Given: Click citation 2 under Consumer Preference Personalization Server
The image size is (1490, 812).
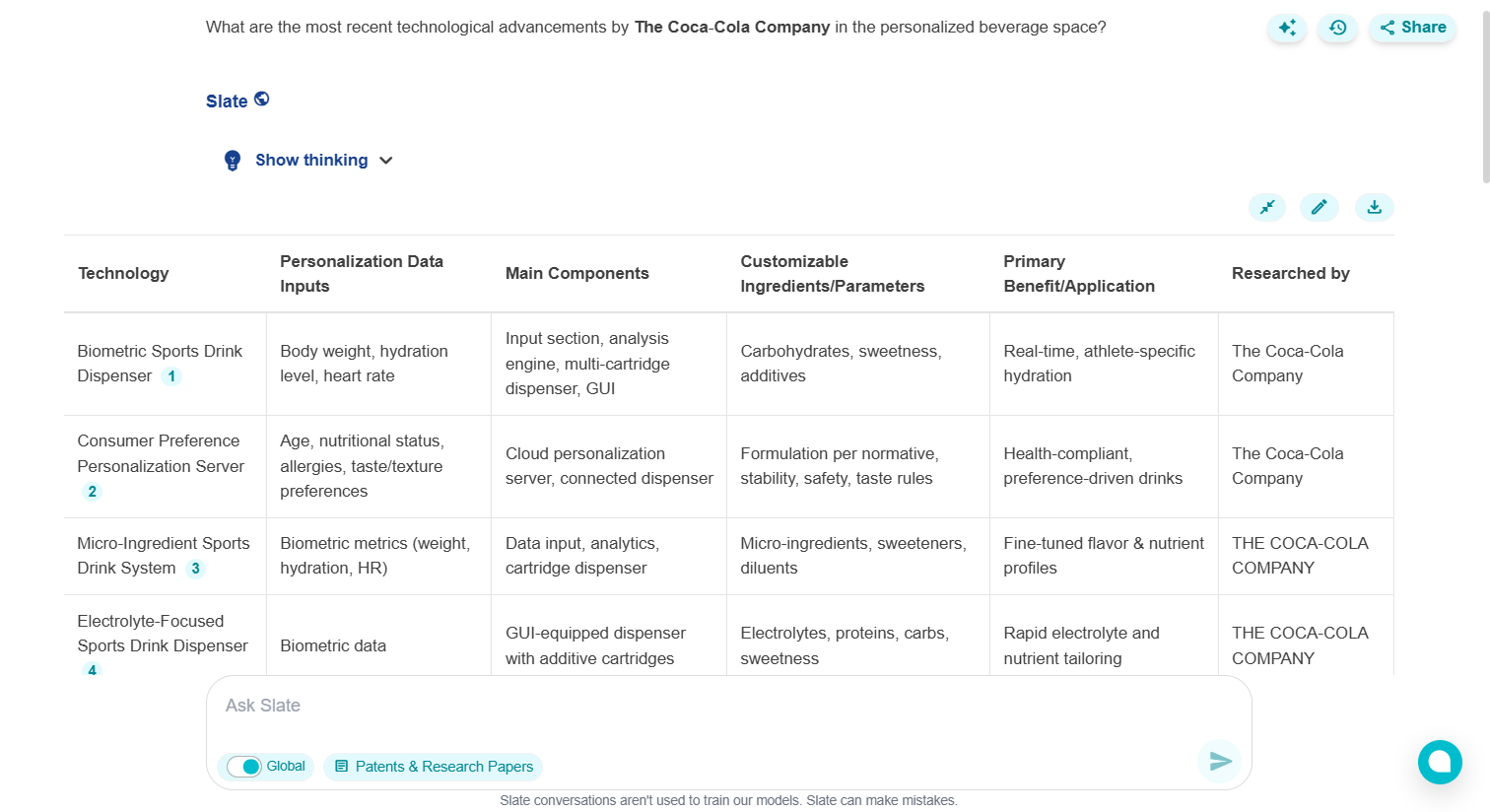Looking at the screenshot, I should (92, 491).
